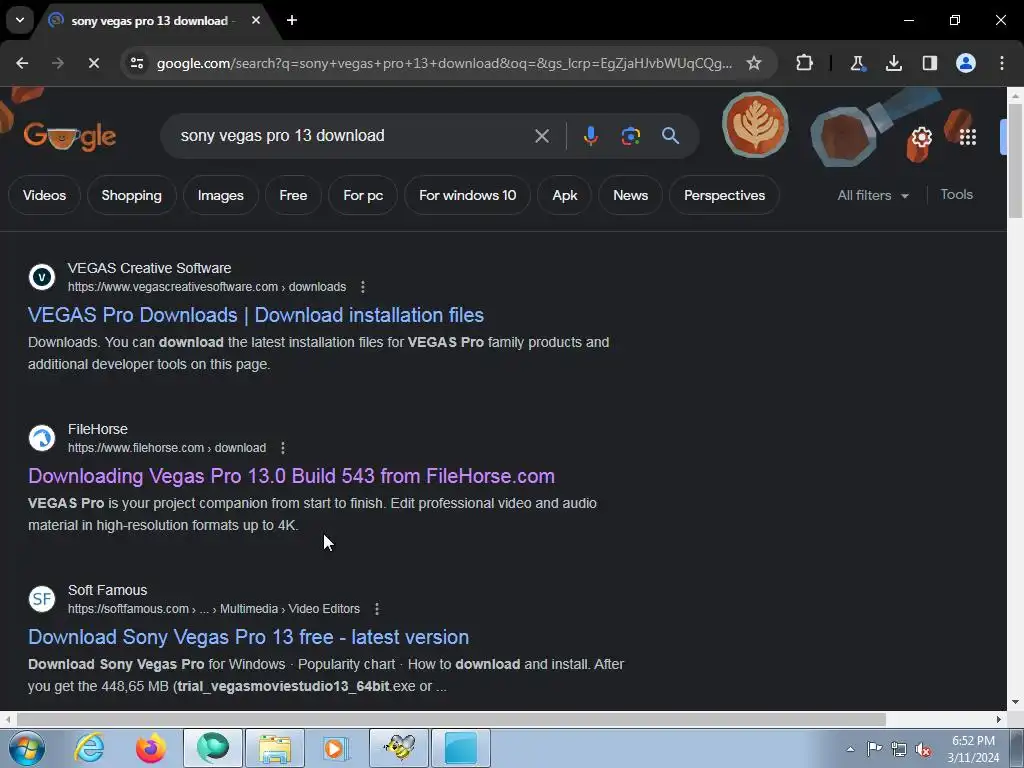
Task: Apply the Apk filter chip
Action: (x=565, y=195)
